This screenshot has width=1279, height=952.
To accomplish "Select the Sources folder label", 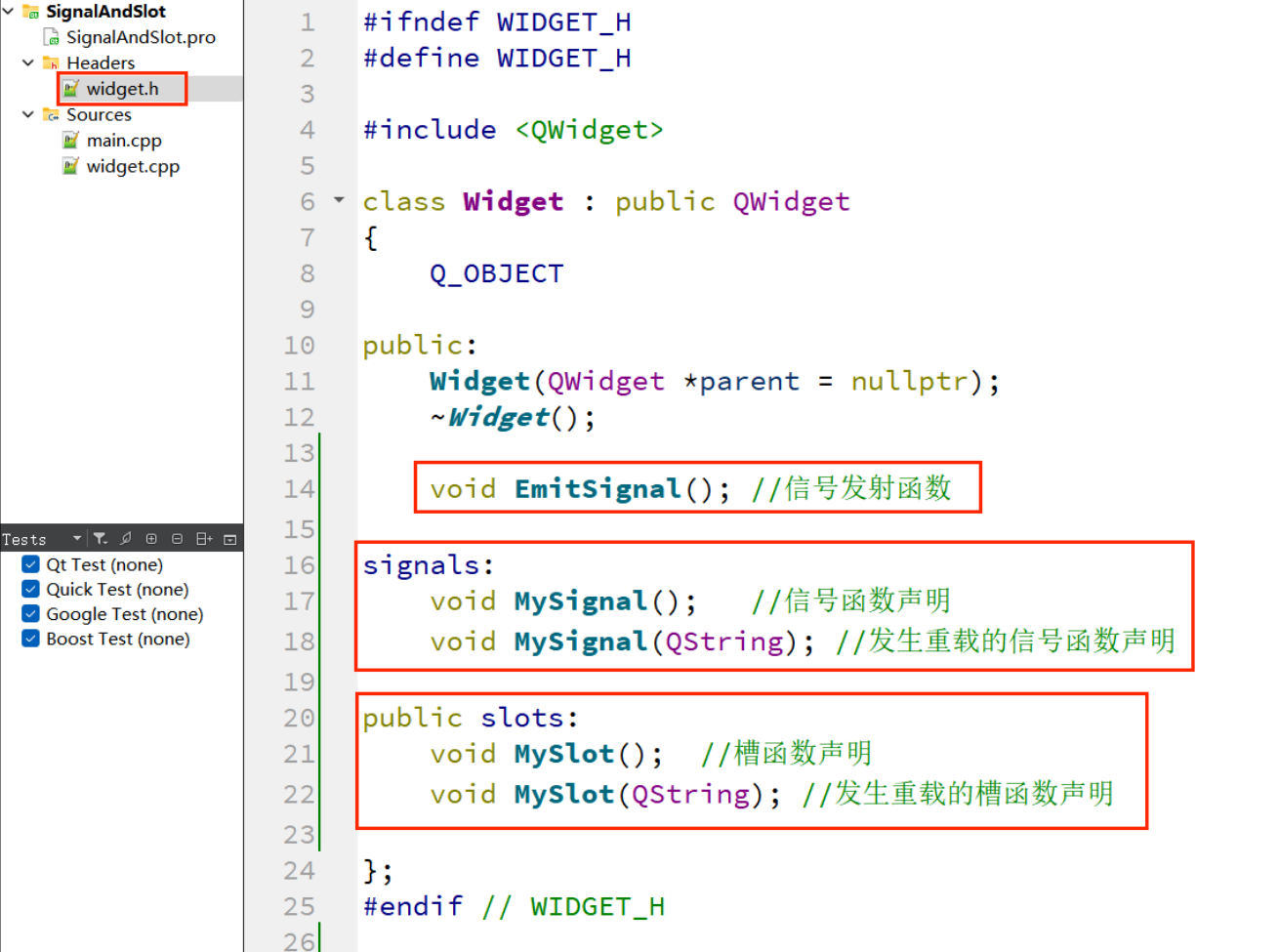I will coord(99,114).
